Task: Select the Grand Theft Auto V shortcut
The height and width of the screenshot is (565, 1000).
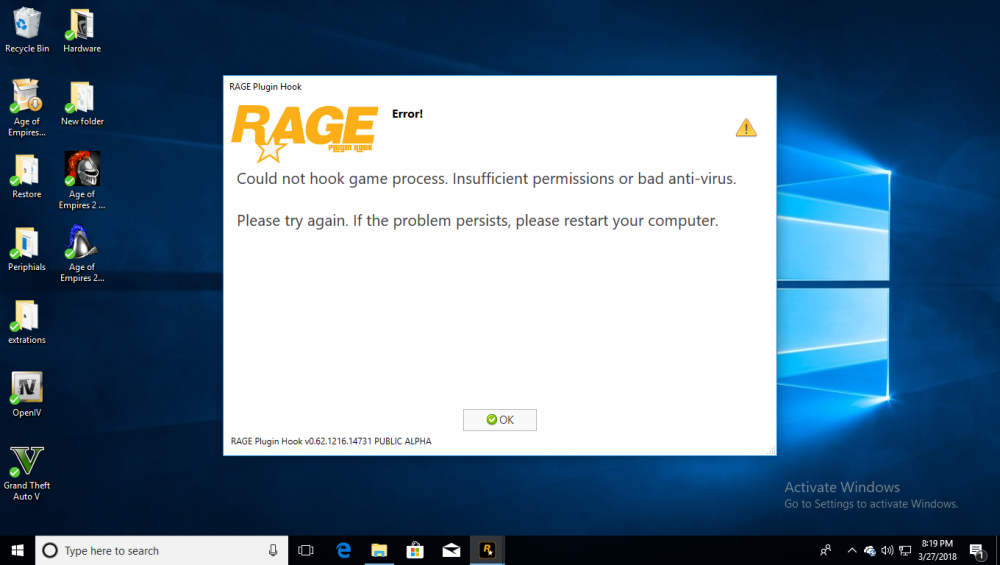Action: 27,473
